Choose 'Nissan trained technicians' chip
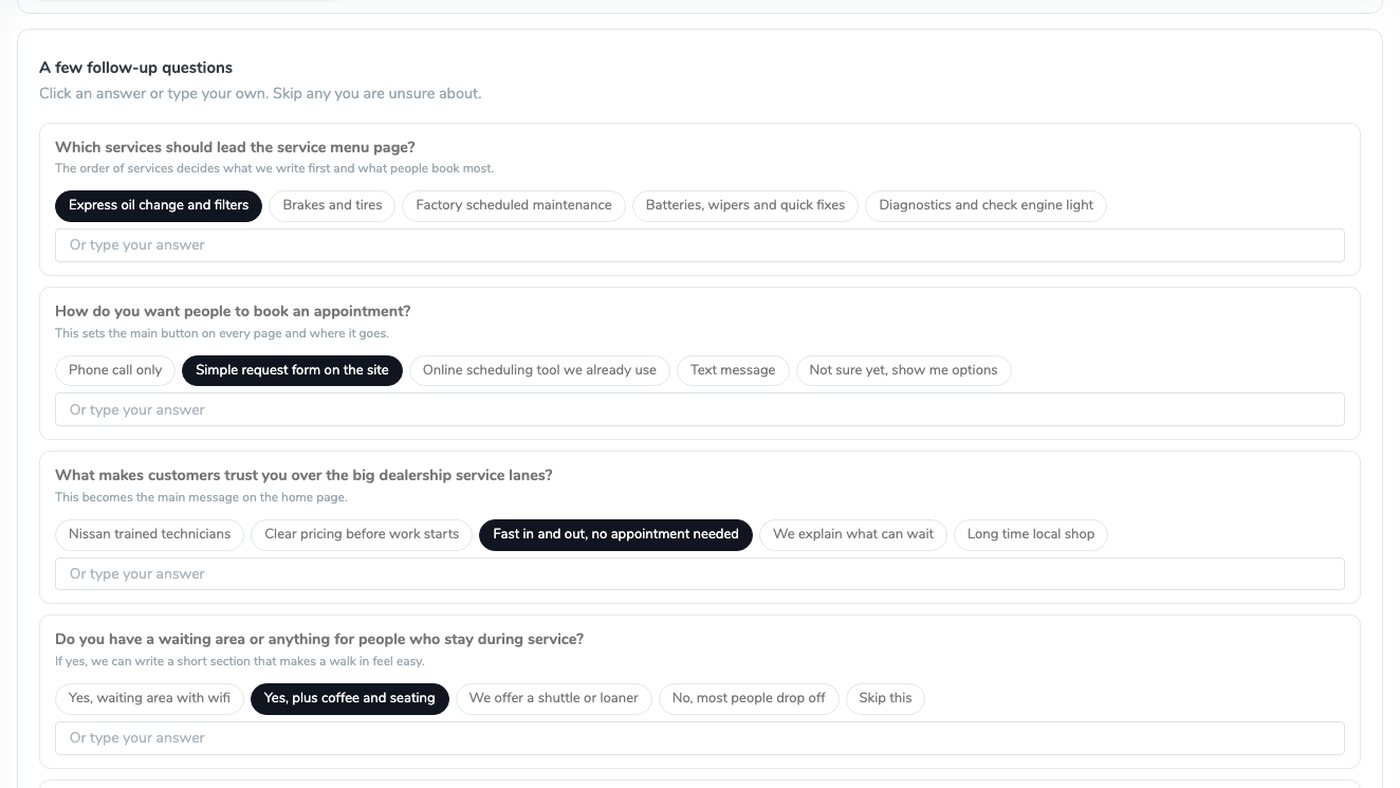Image resolution: width=1400 pixels, height=788 pixels. click(x=149, y=535)
